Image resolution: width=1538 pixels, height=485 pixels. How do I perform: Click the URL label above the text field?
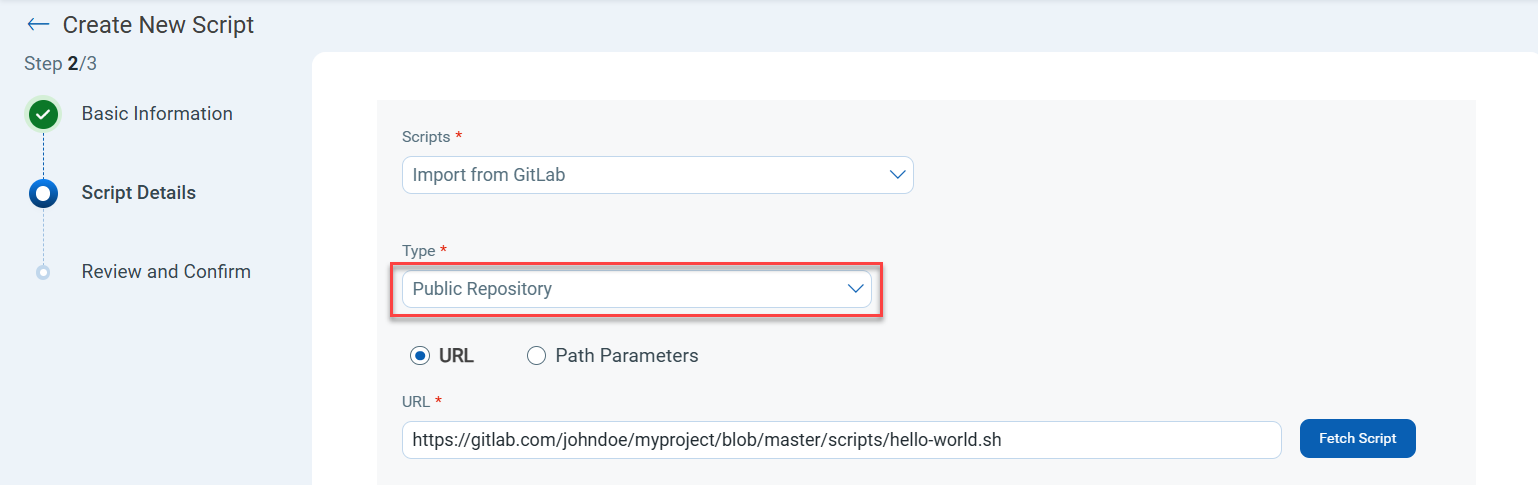tap(416, 401)
